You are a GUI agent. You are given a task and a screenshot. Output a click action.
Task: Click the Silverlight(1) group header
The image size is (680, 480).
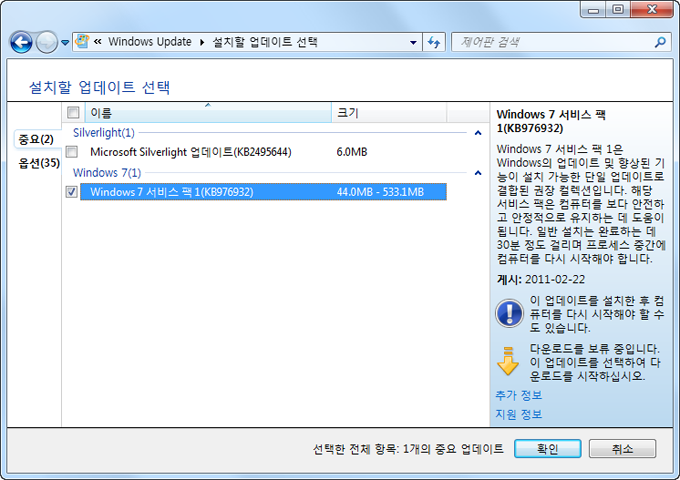[104, 133]
